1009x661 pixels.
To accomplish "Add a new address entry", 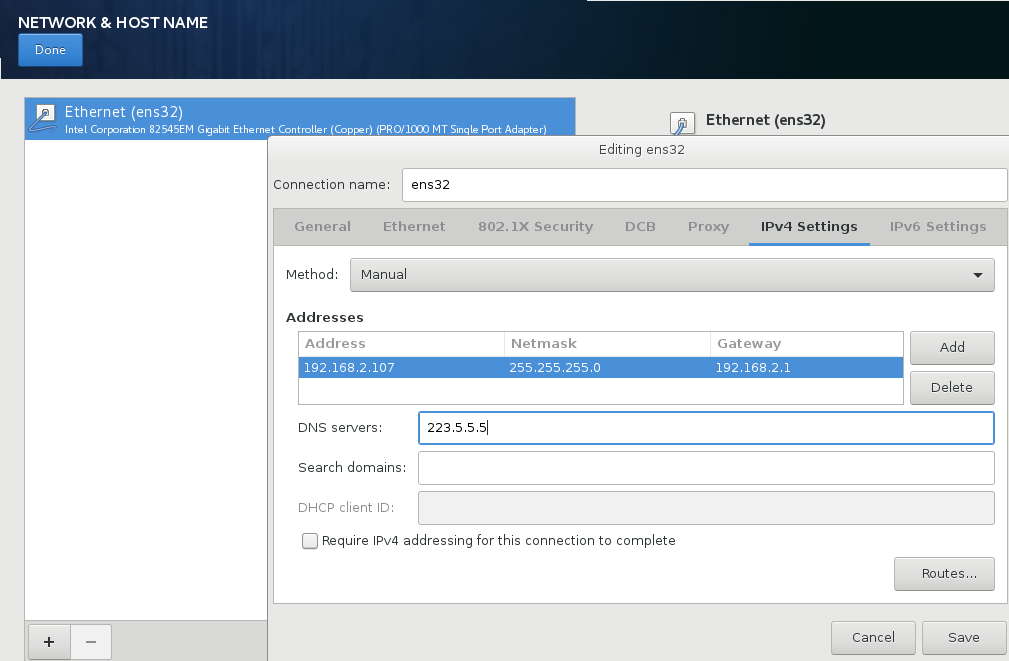I will coord(952,348).
